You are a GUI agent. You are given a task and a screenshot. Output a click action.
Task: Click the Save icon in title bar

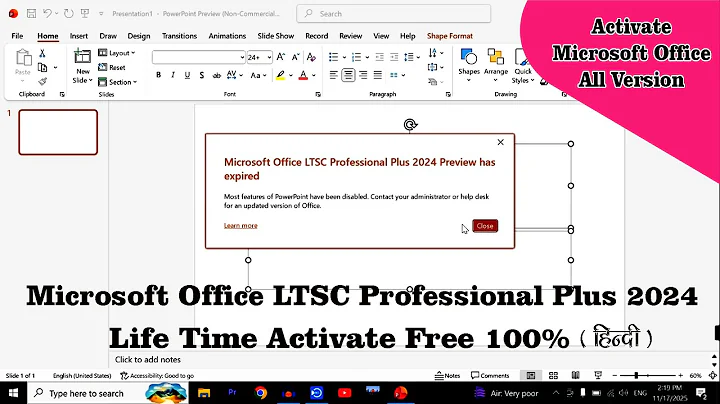point(31,14)
